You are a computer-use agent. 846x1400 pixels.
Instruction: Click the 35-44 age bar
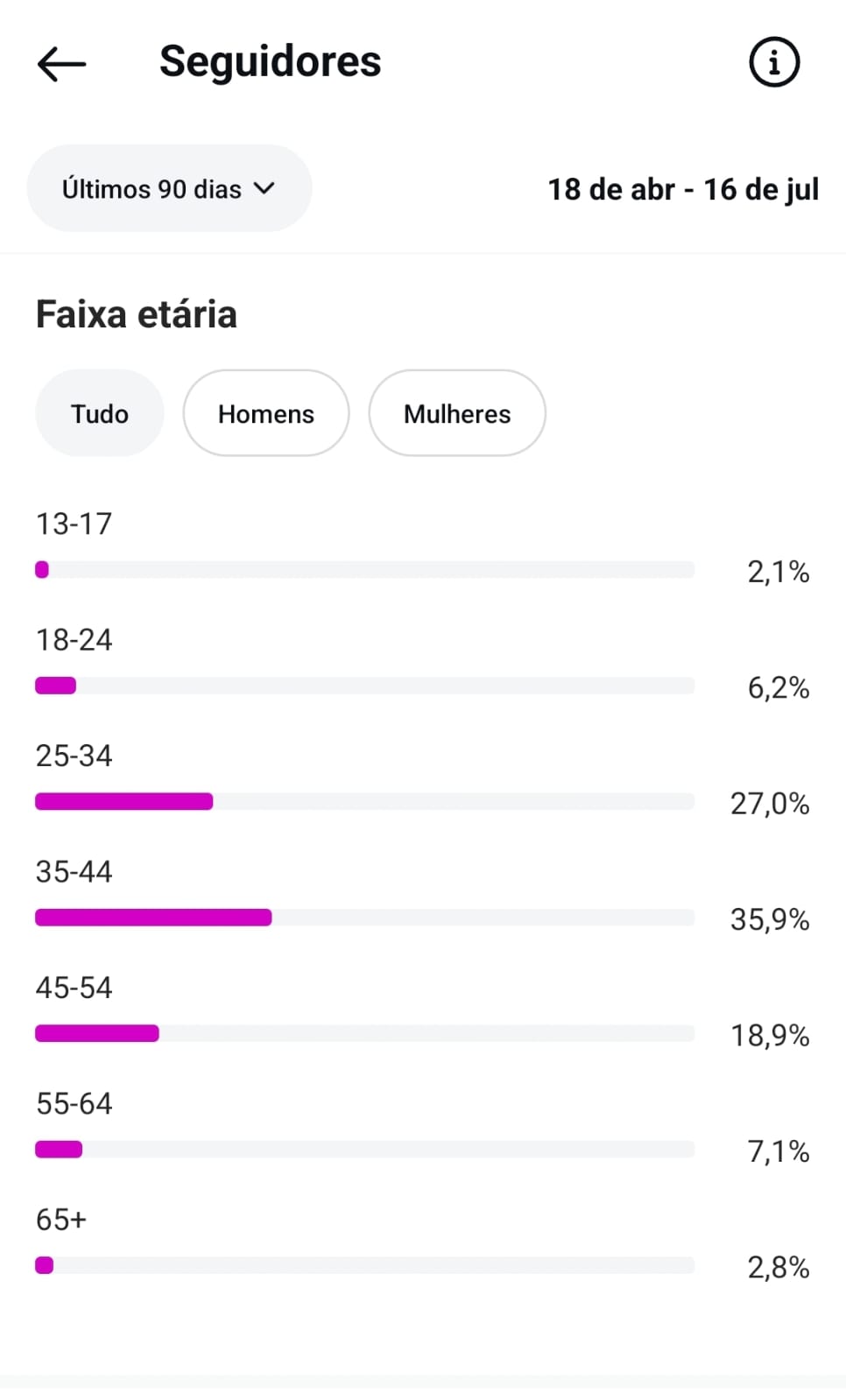pyautogui.click(x=364, y=918)
